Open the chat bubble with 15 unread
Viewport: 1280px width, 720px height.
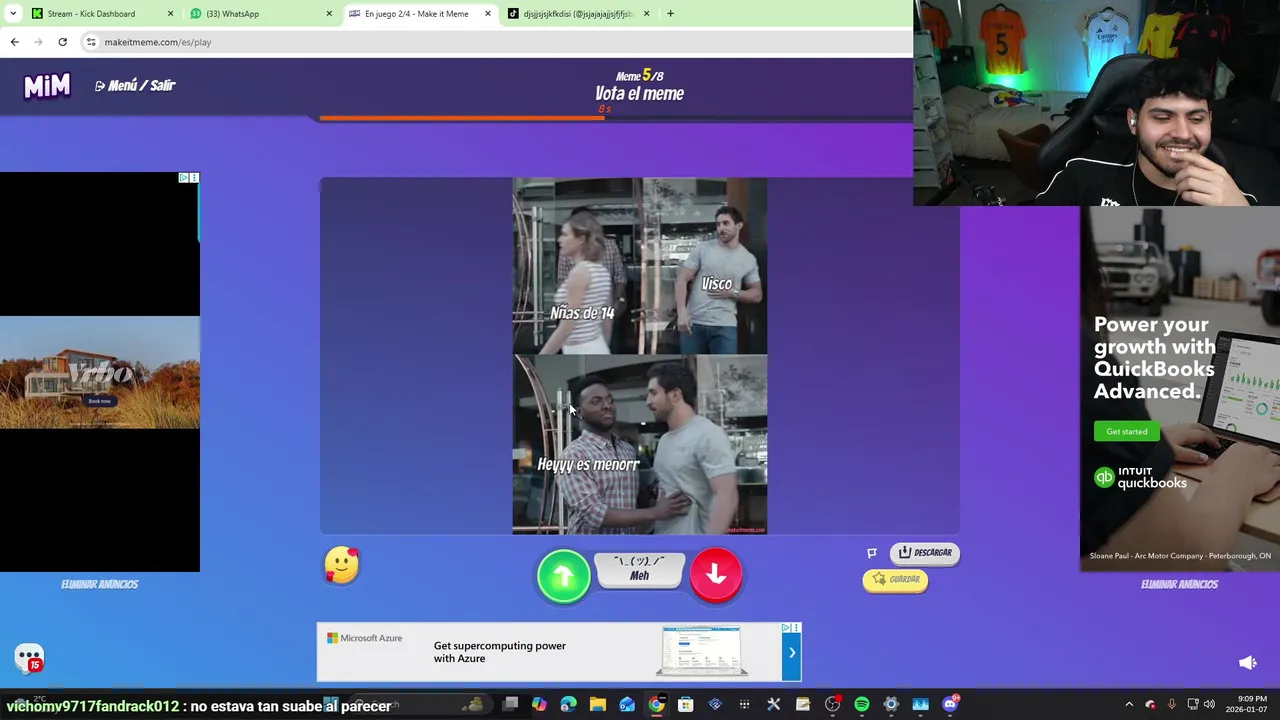(x=30, y=658)
